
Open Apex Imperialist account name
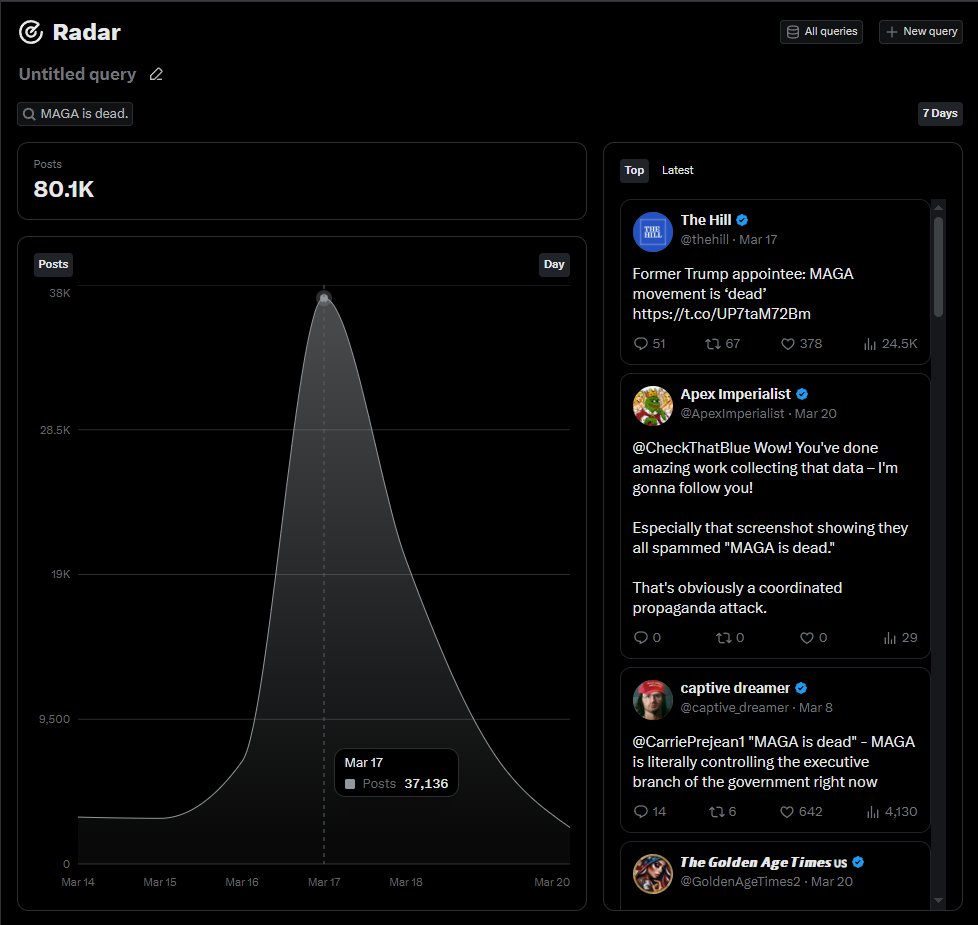(x=735, y=394)
